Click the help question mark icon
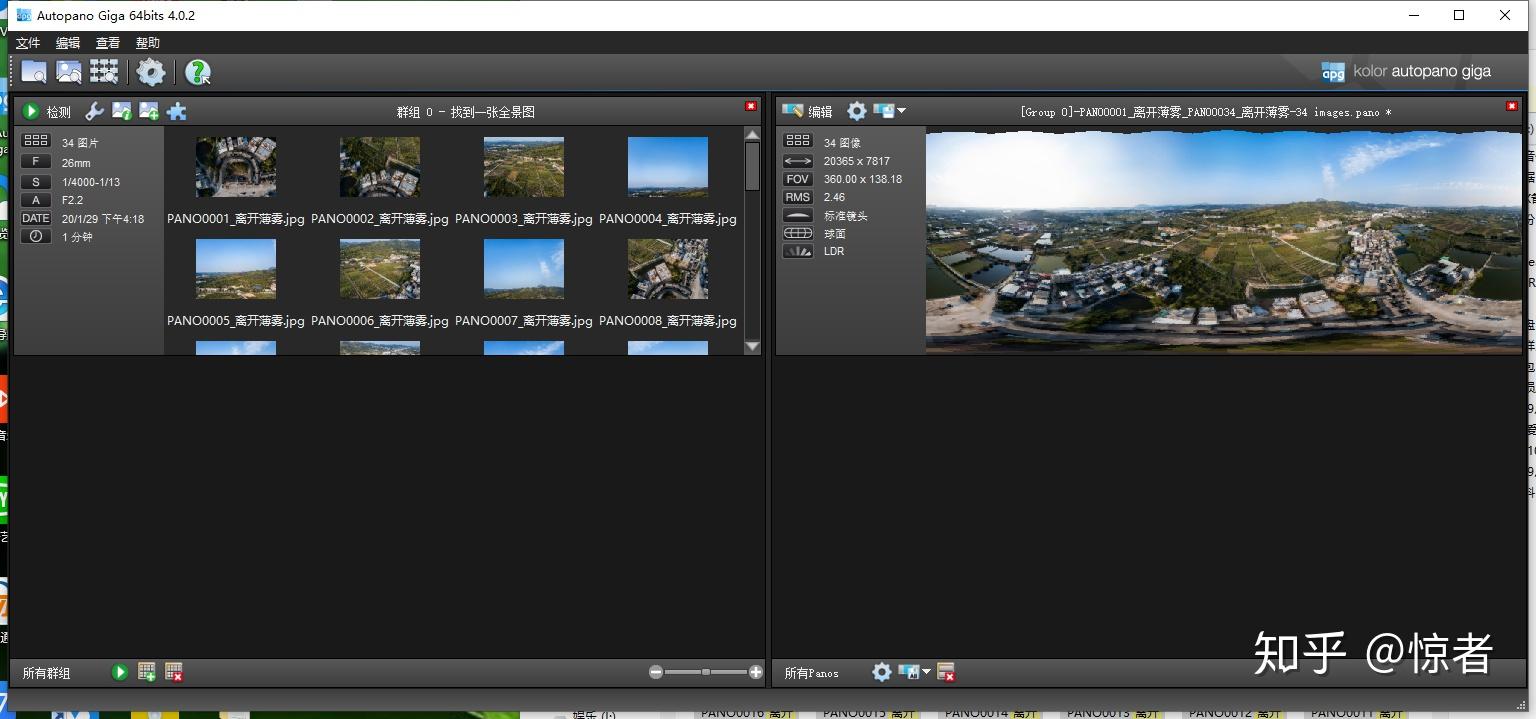1536x719 pixels. 198,71
